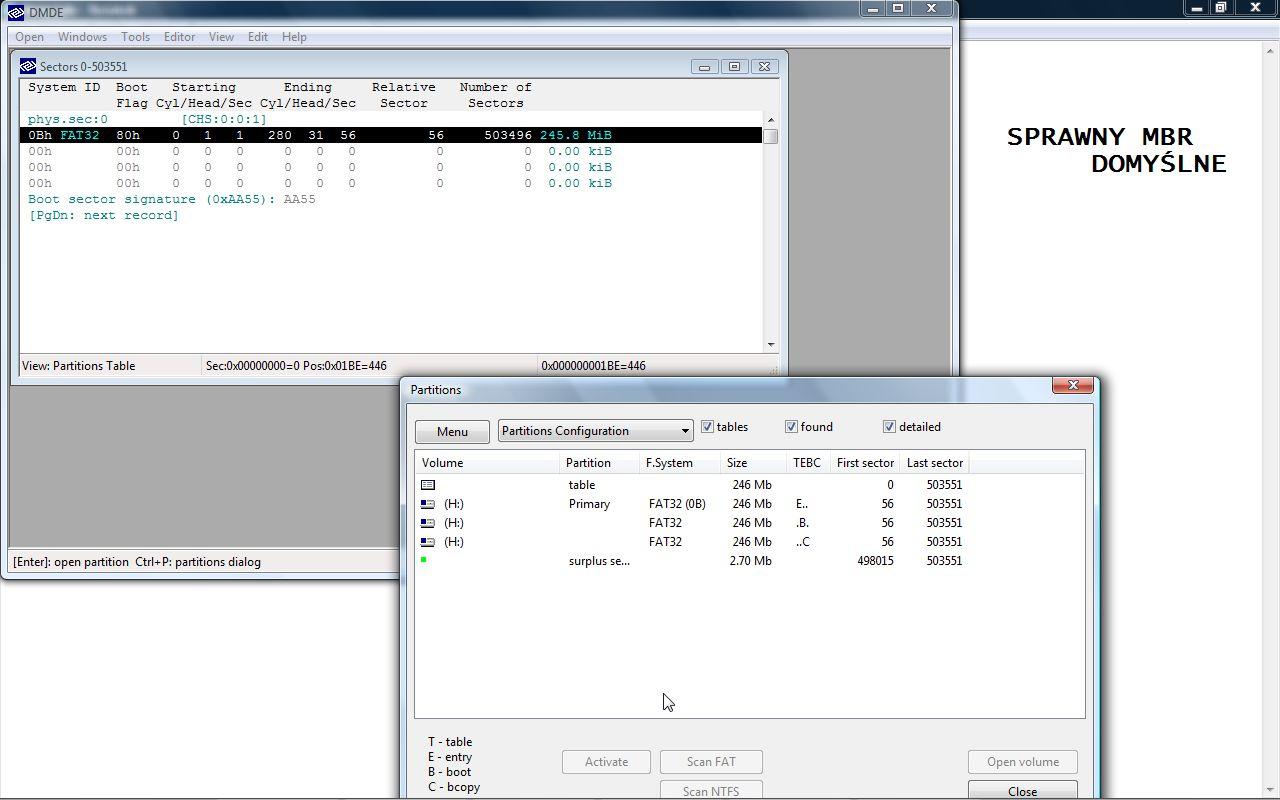Open the Tools menu

click(135, 37)
